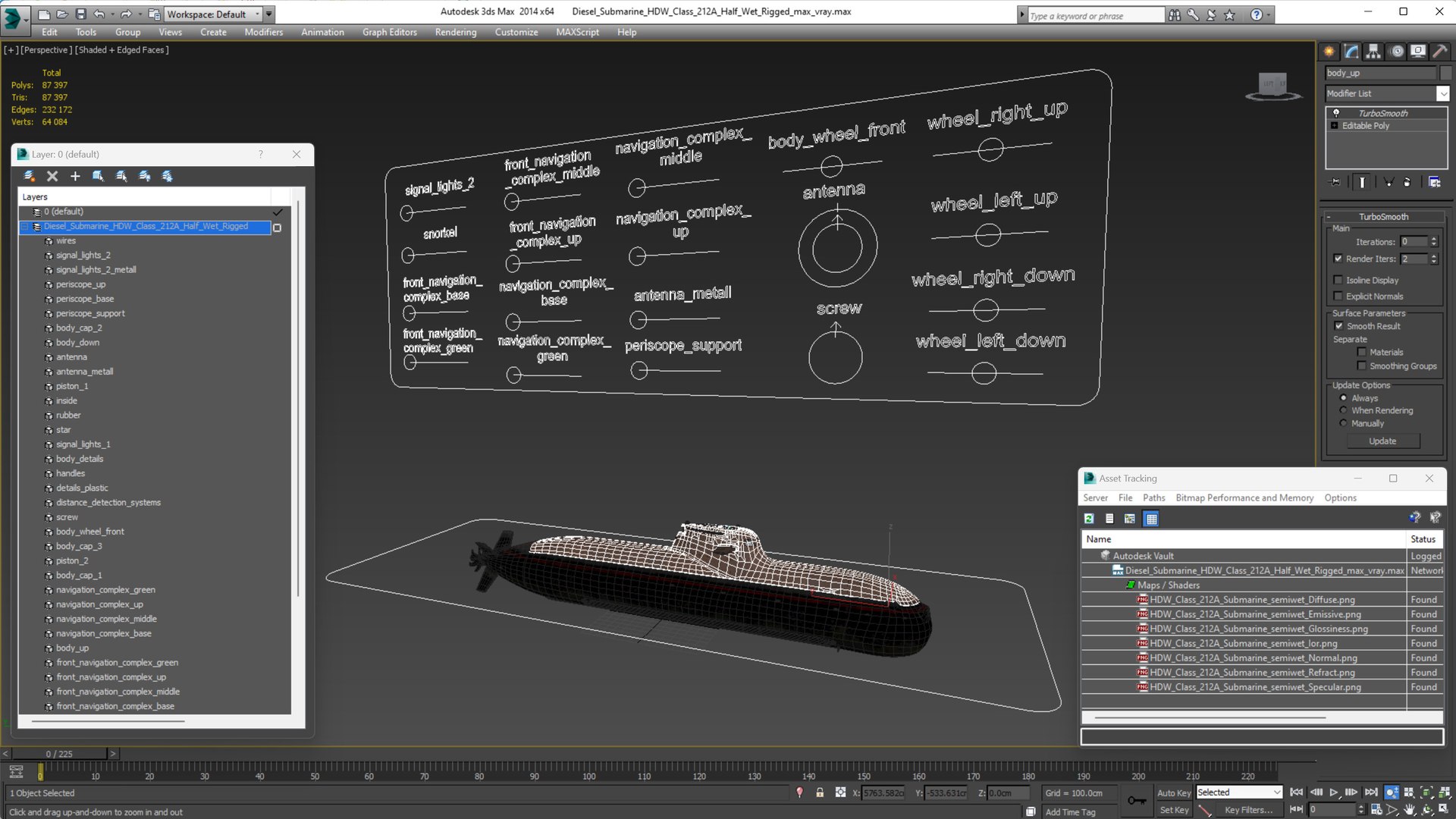The height and width of the screenshot is (819, 1456).
Task: Toggle Render Iters checkbox
Action: click(1338, 259)
